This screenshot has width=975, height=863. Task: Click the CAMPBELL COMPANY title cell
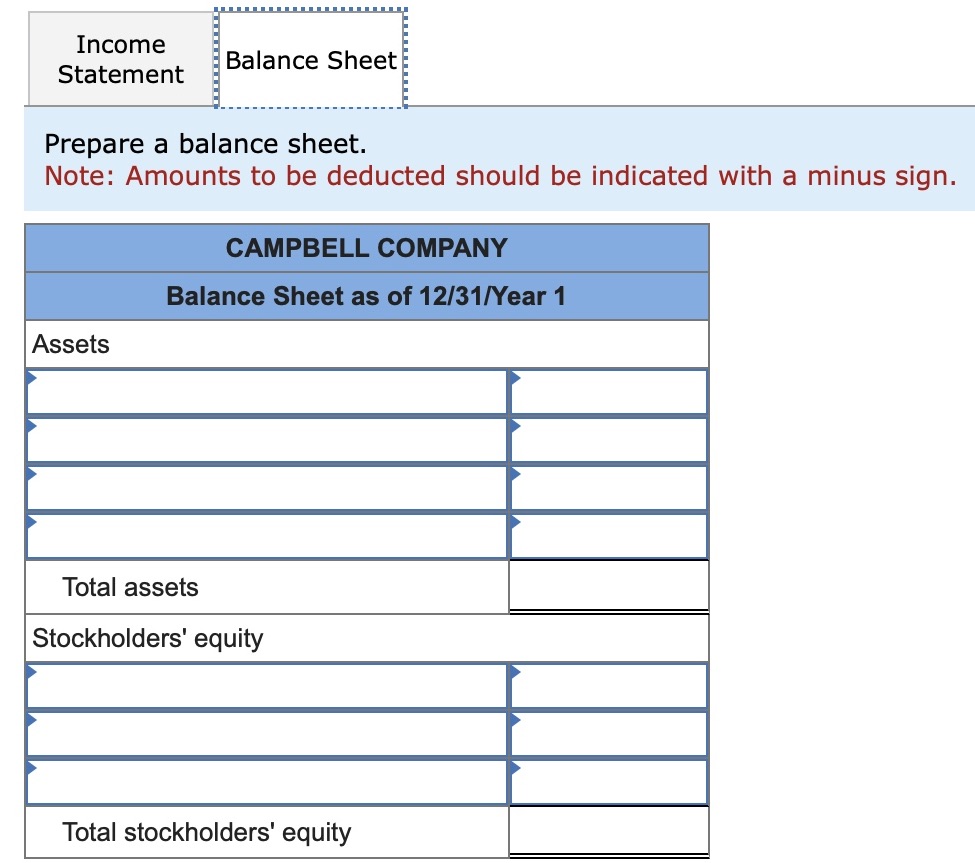coord(366,248)
